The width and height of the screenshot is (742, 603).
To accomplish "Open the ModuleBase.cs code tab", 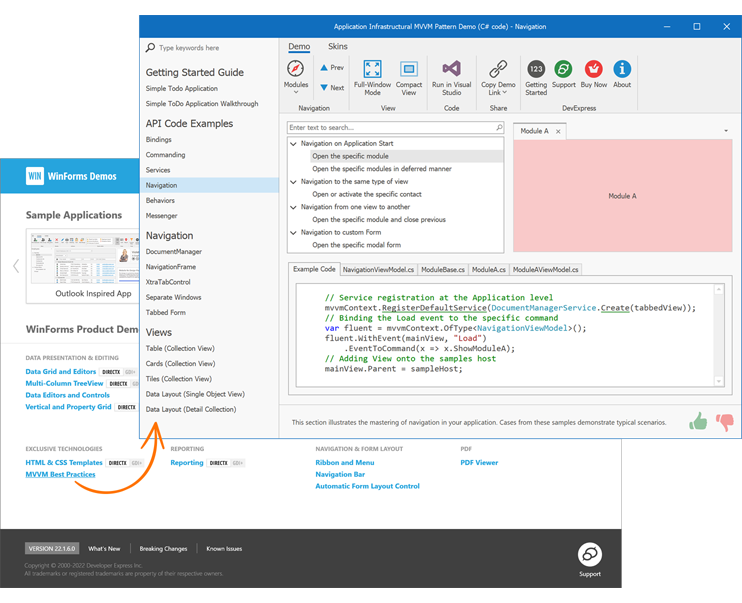I will [x=442, y=270].
